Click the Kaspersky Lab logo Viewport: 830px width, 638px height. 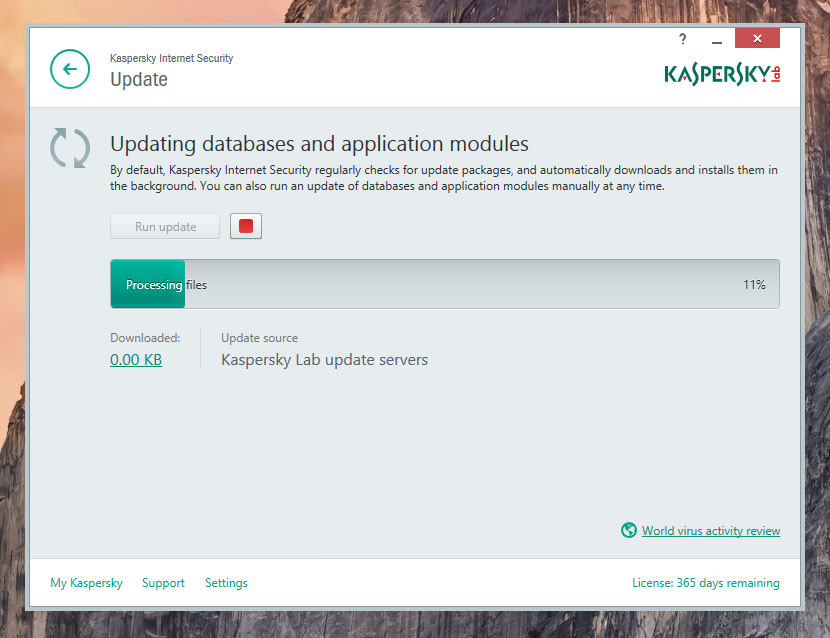click(722, 75)
